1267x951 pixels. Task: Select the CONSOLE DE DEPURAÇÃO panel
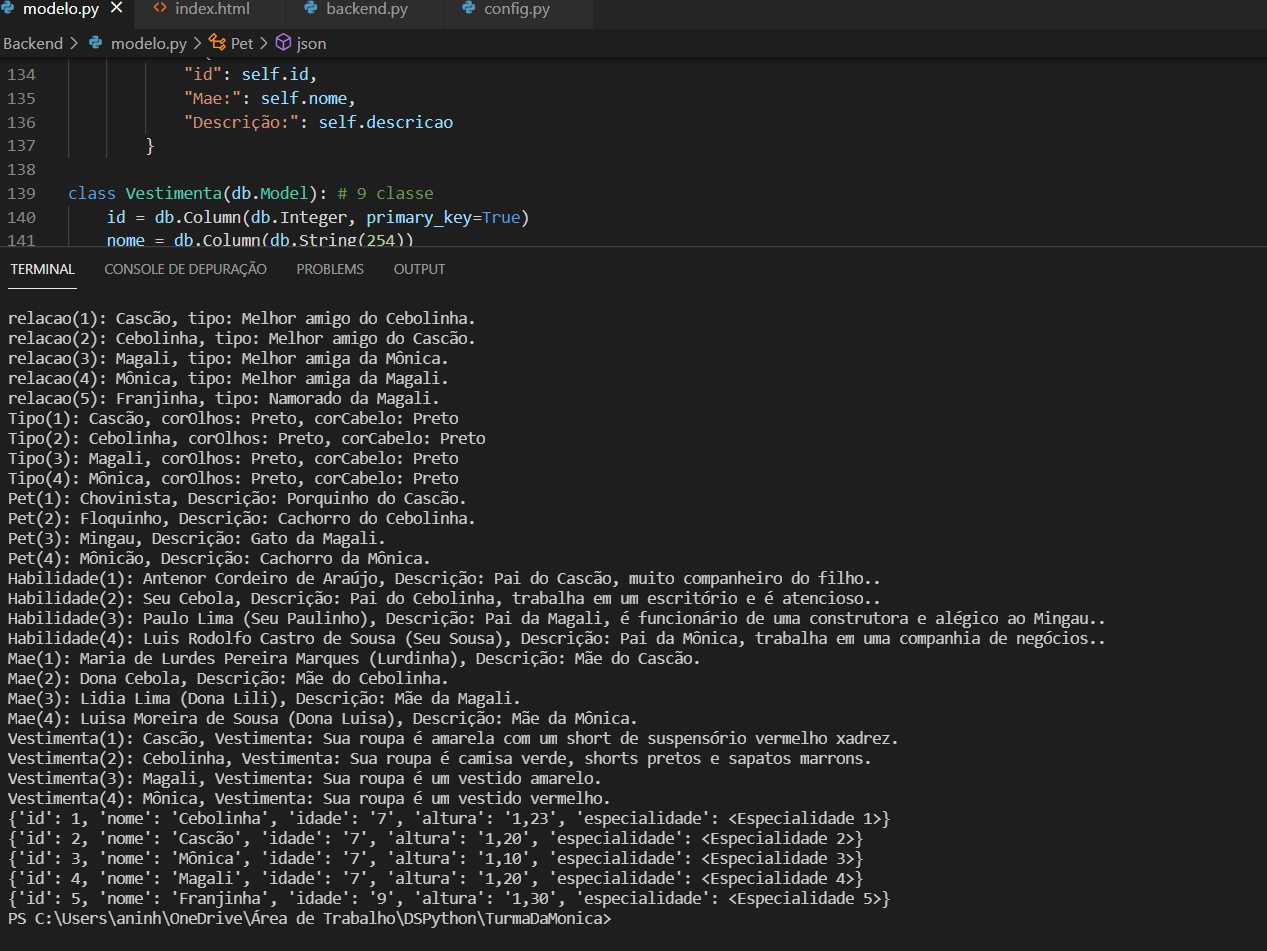click(x=185, y=268)
